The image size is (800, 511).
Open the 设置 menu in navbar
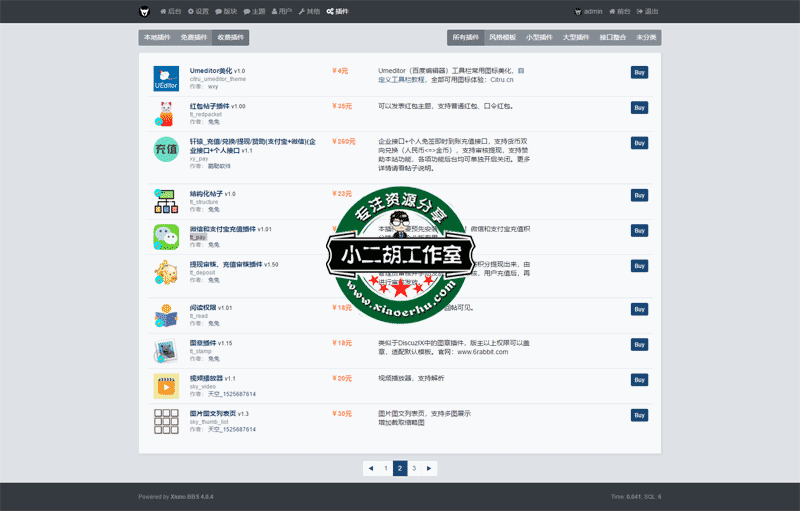point(197,11)
